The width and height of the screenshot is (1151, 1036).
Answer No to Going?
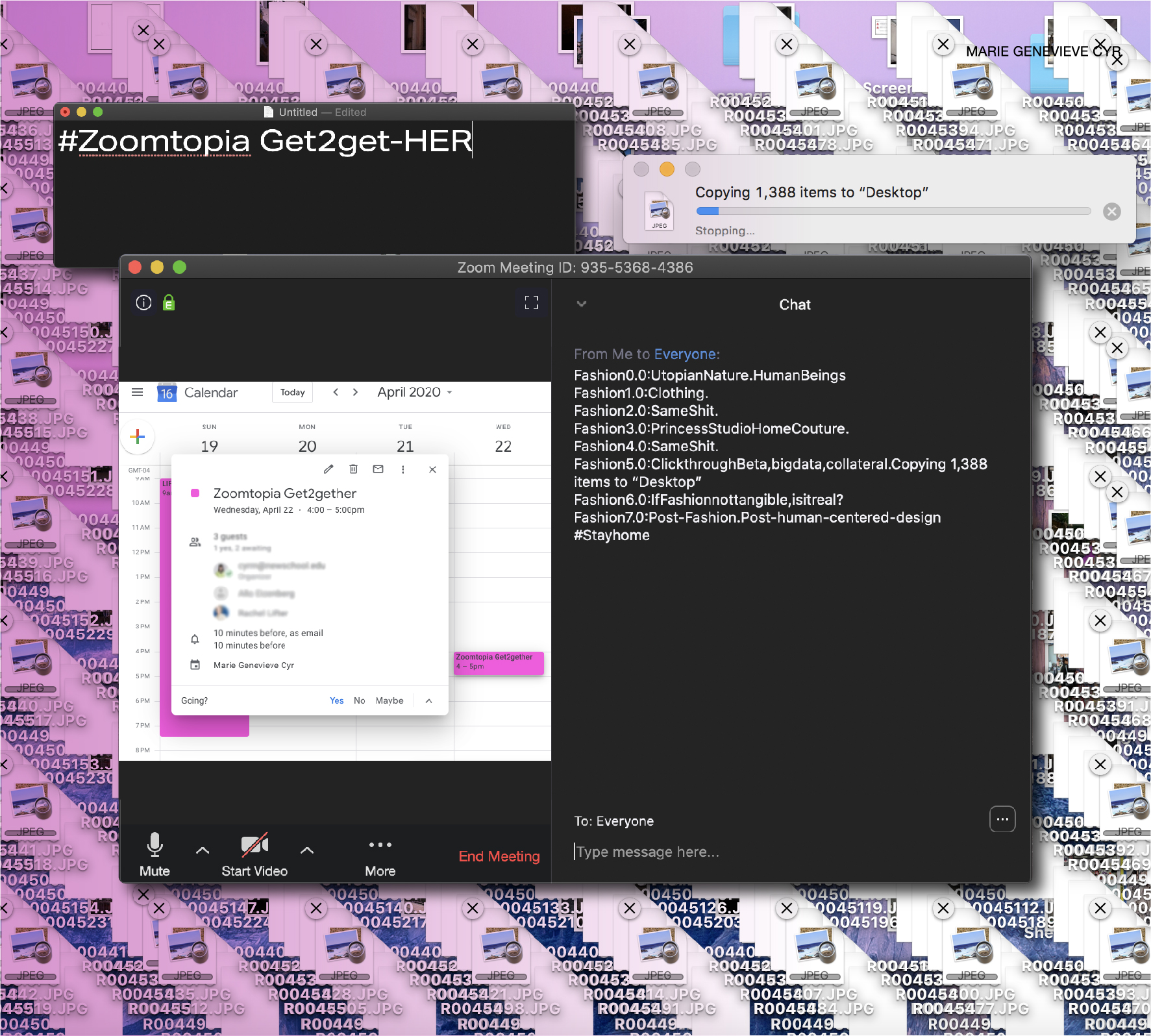coord(360,700)
